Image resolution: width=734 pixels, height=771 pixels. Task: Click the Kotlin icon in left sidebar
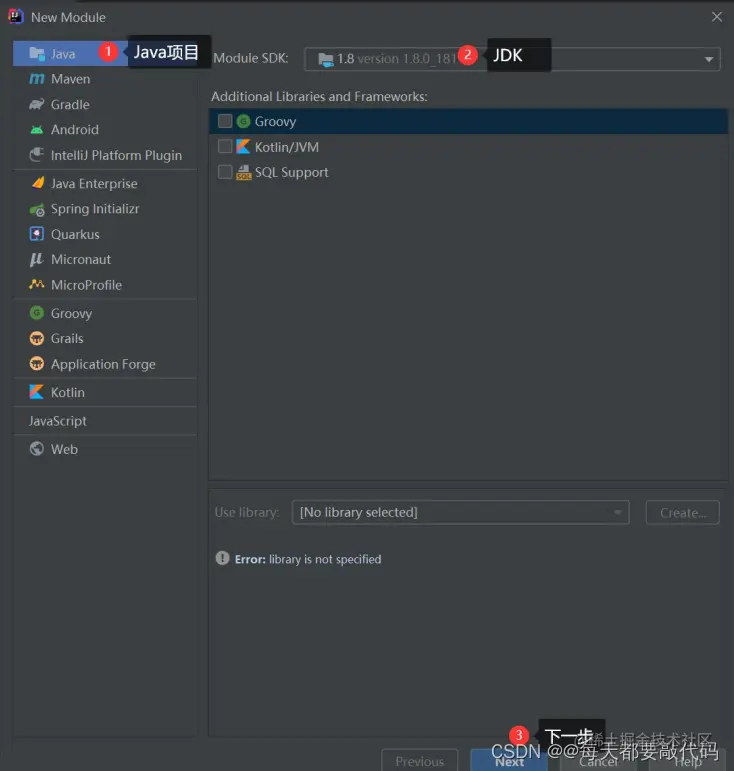pyautogui.click(x=37, y=392)
